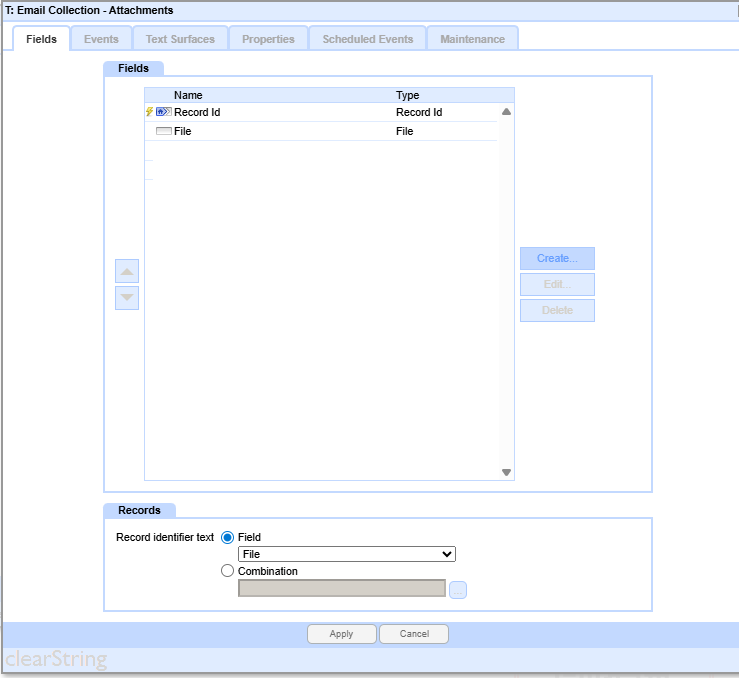Image resolution: width=739 pixels, height=678 pixels.
Task: Click the move down arrow button
Action: coord(127,298)
